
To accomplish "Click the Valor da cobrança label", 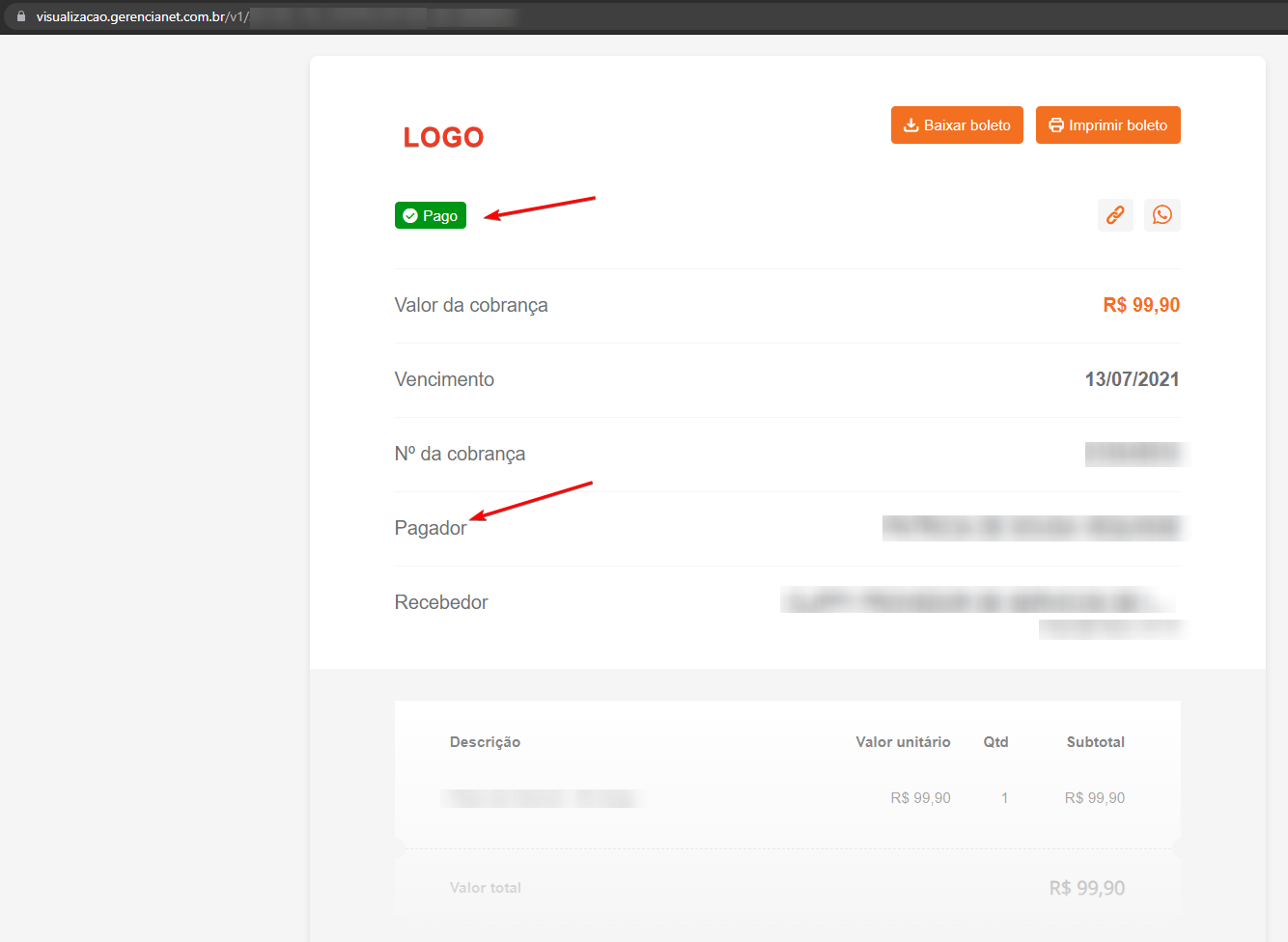I will tap(471, 305).
